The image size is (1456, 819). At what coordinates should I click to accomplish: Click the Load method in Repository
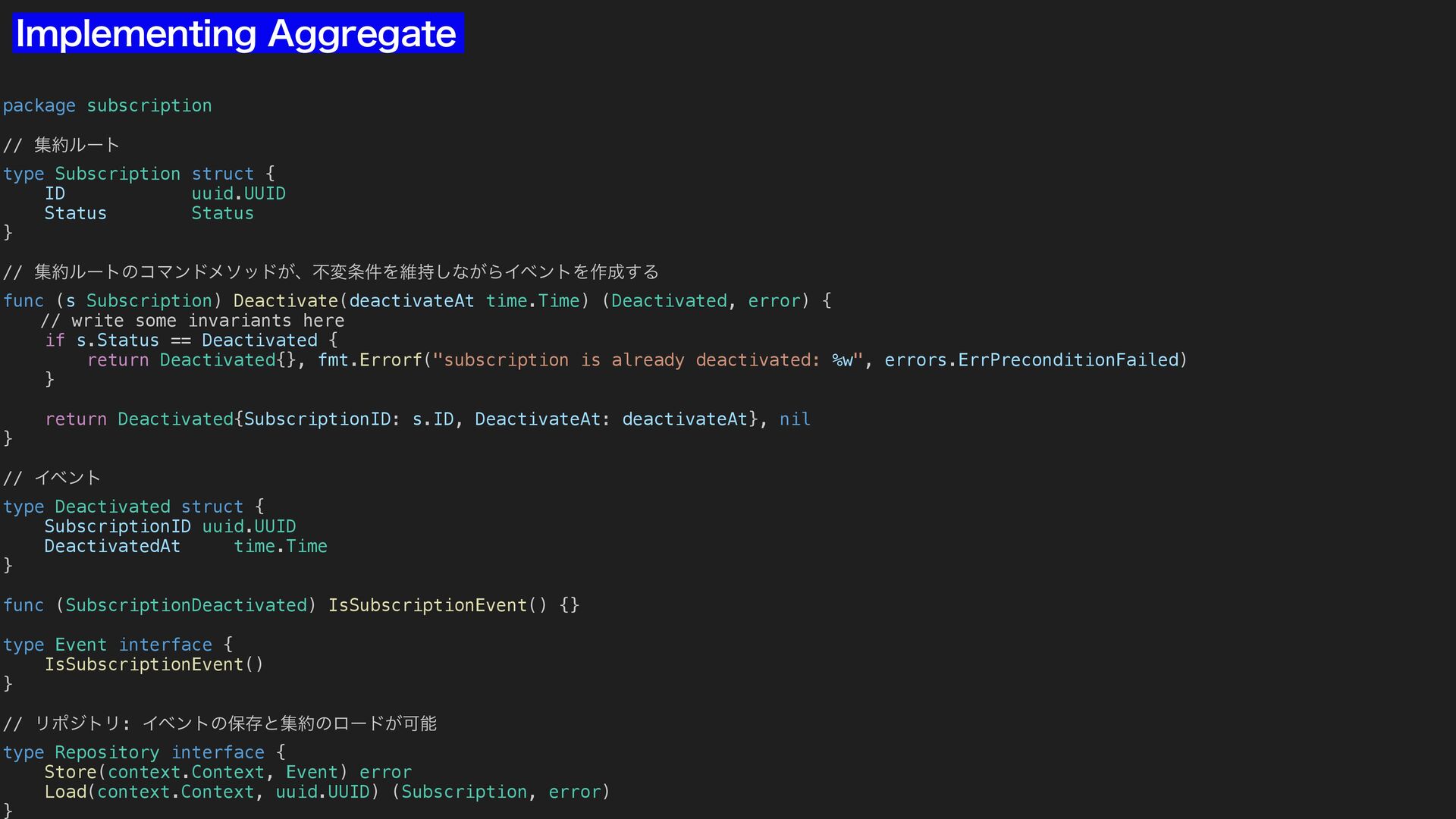65,792
